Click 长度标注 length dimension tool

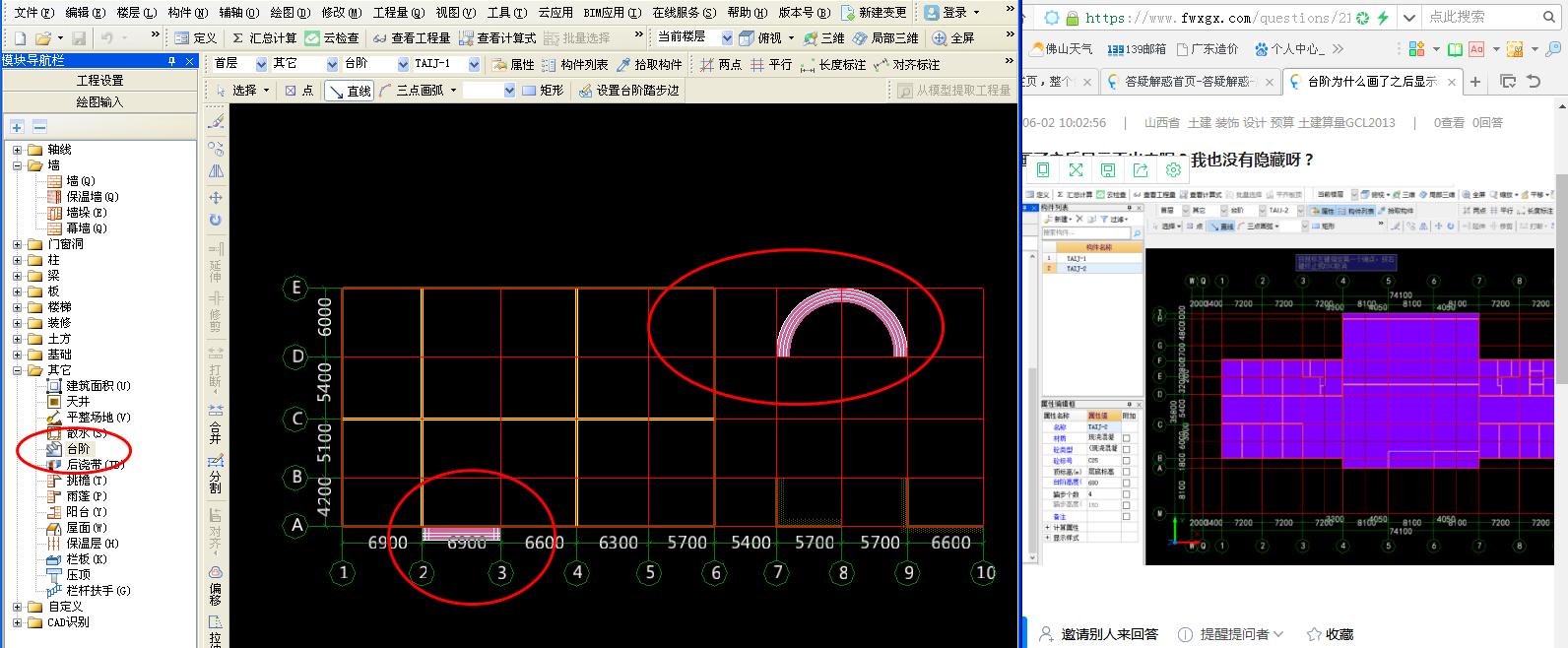click(833, 64)
